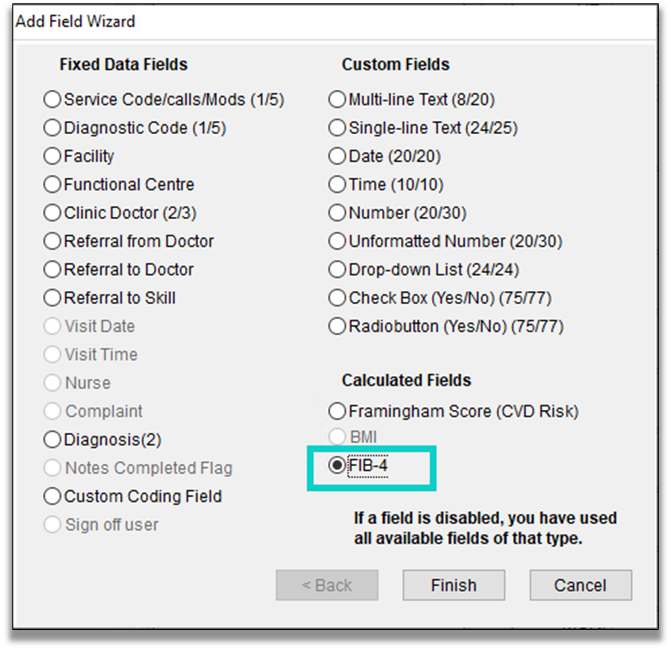This screenshot has width=671, height=650.
Task: Select the Facility radio button
Action: click(53, 156)
